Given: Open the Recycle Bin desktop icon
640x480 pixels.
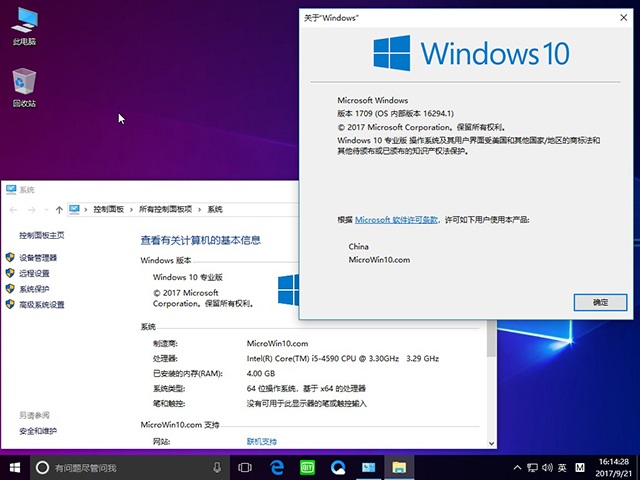Looking at the screenshot, I should click(24, 87).
